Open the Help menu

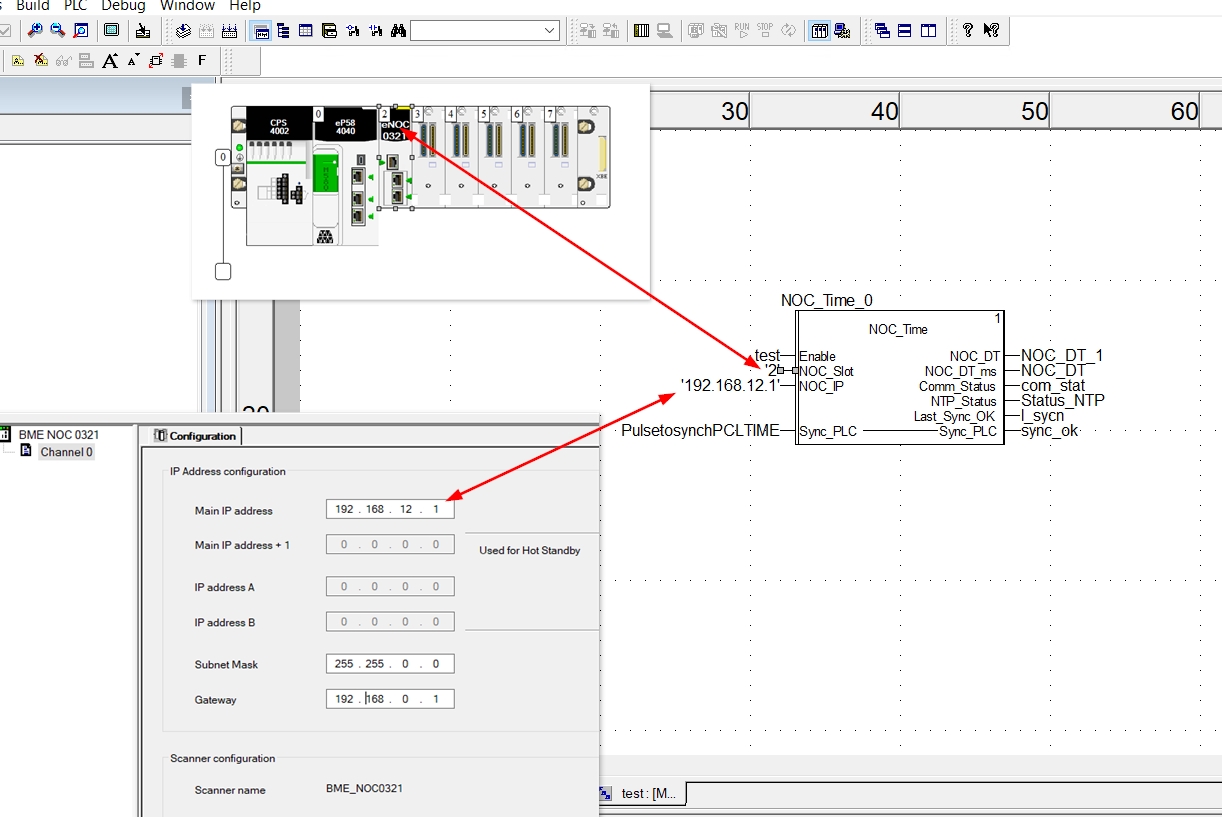[x=245, y=6]
